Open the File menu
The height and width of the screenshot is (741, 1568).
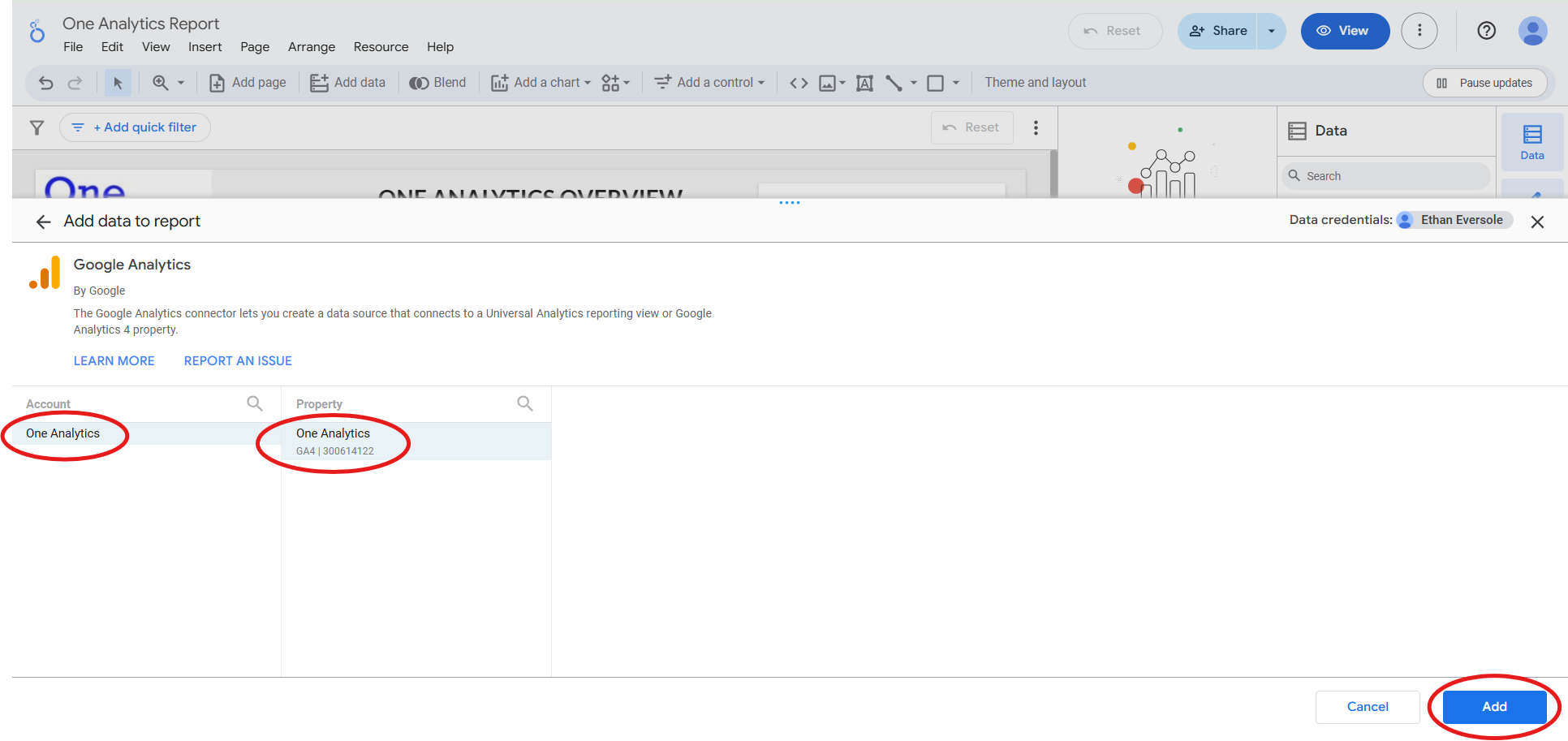point(73,47)
